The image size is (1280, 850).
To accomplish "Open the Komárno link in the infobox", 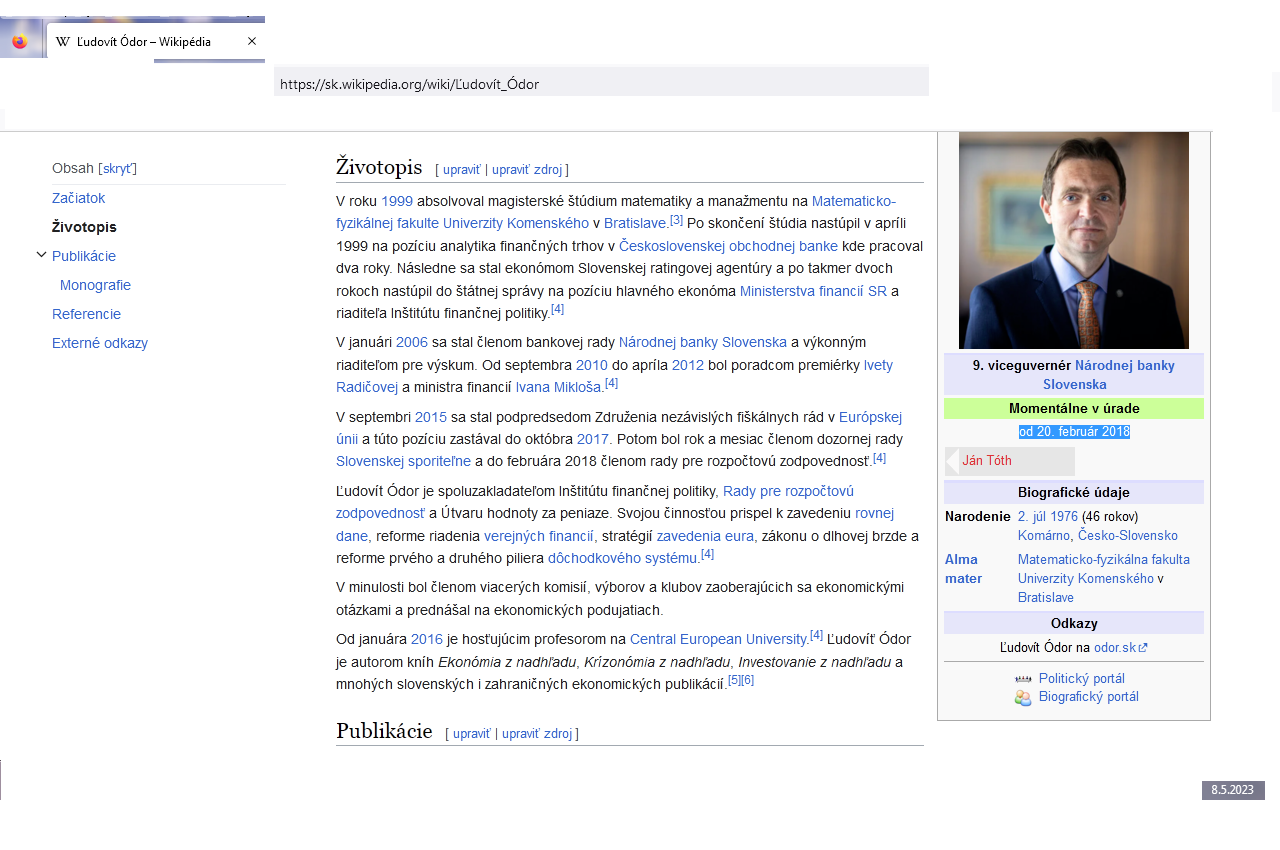I will coord(1044,536).
